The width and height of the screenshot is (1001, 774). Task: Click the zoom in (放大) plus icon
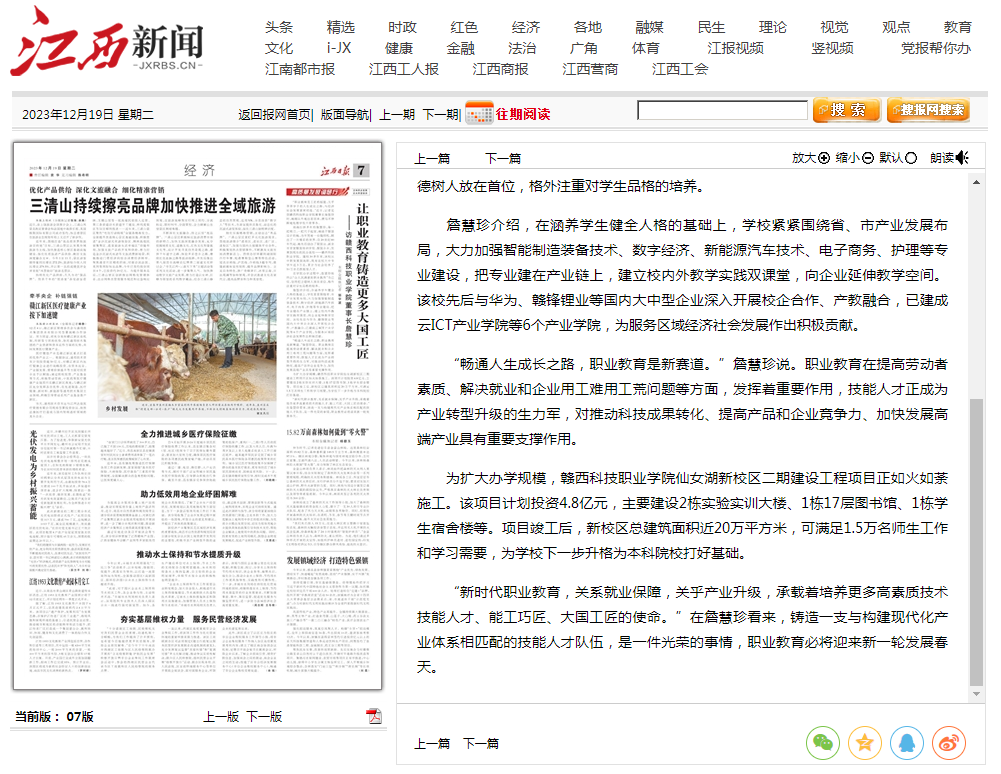[825, 158]
